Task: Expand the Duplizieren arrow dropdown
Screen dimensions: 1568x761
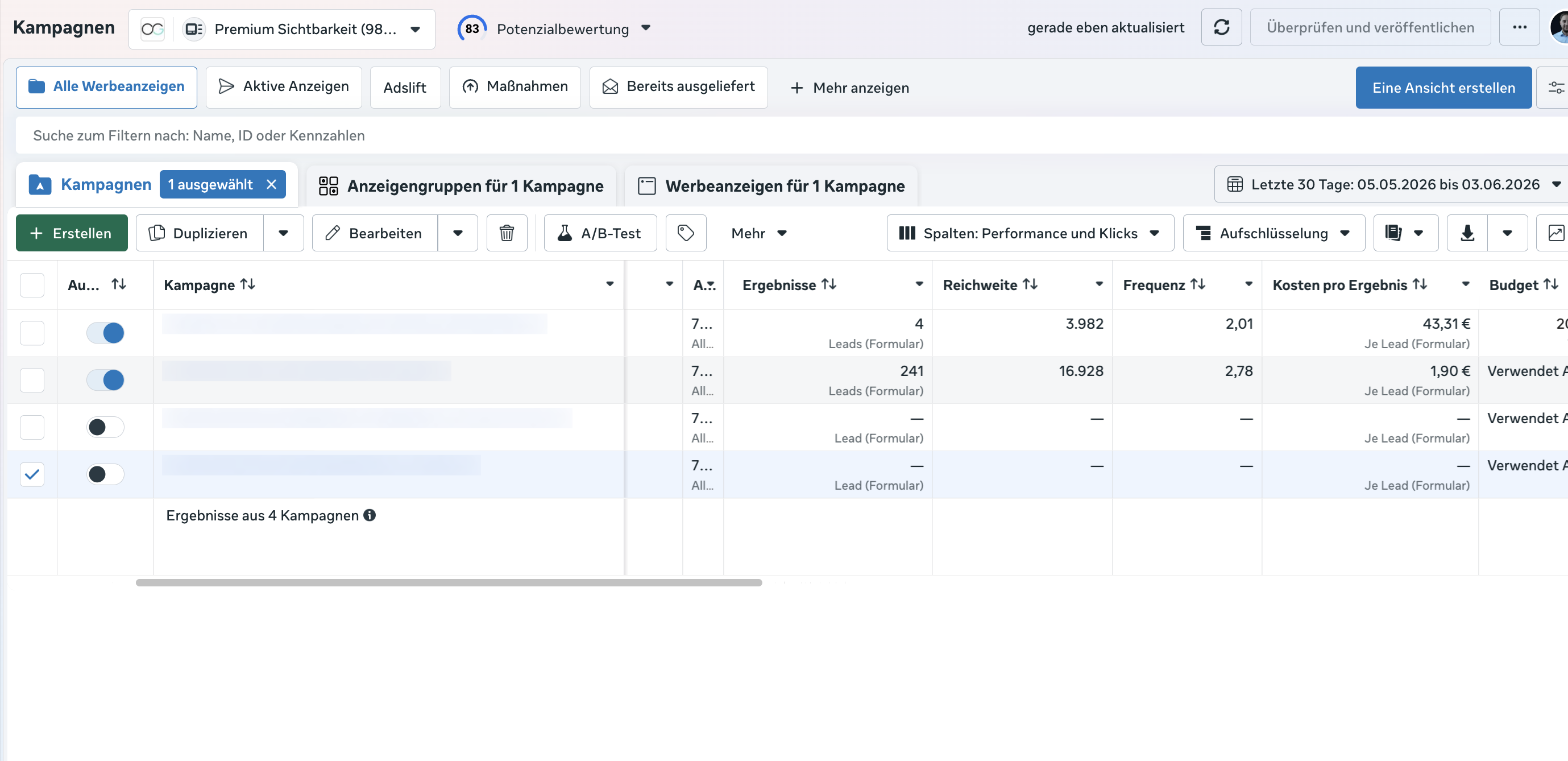Action: [283, 233]
